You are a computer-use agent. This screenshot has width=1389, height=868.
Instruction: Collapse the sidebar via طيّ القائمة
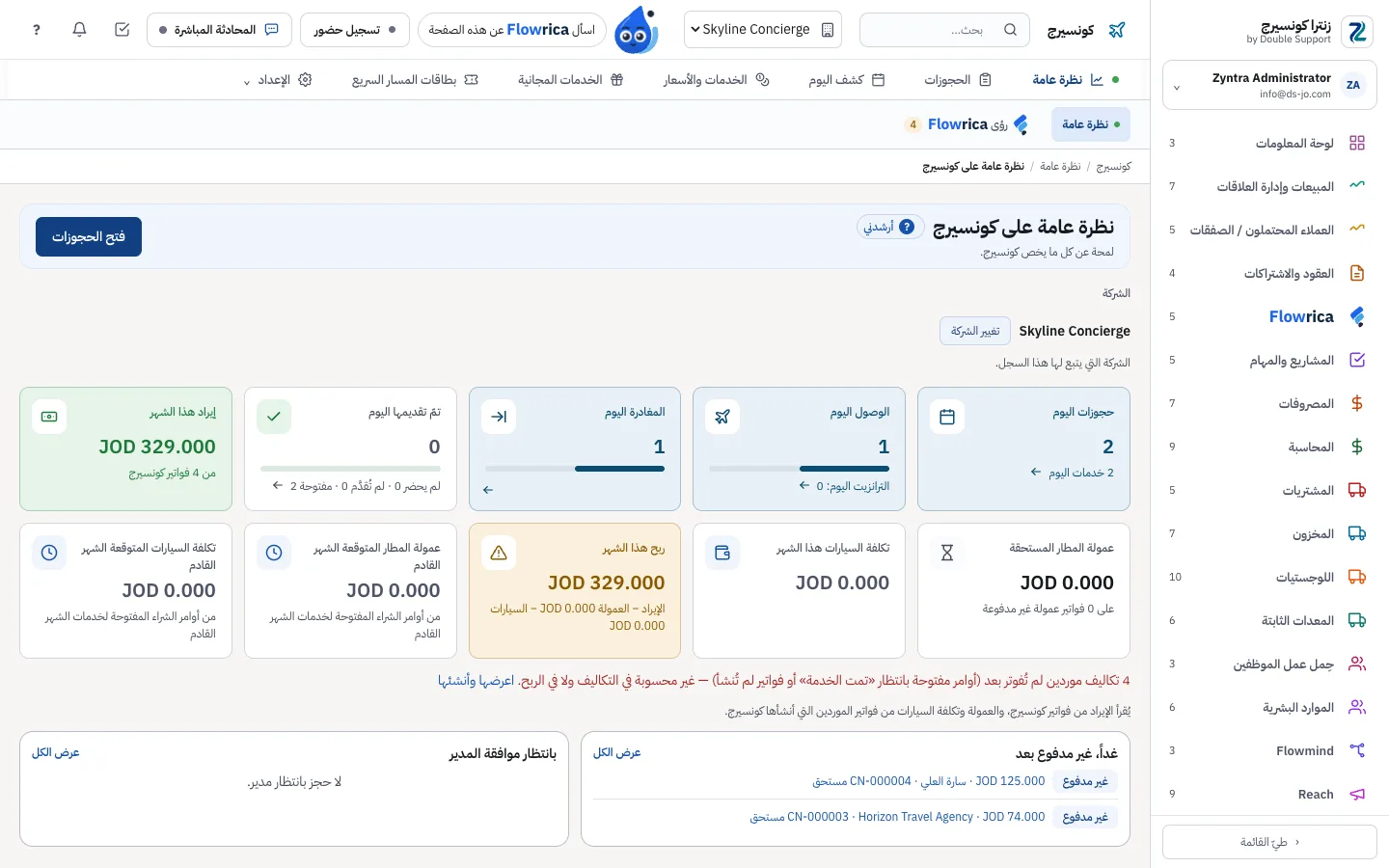(1269, 842)
